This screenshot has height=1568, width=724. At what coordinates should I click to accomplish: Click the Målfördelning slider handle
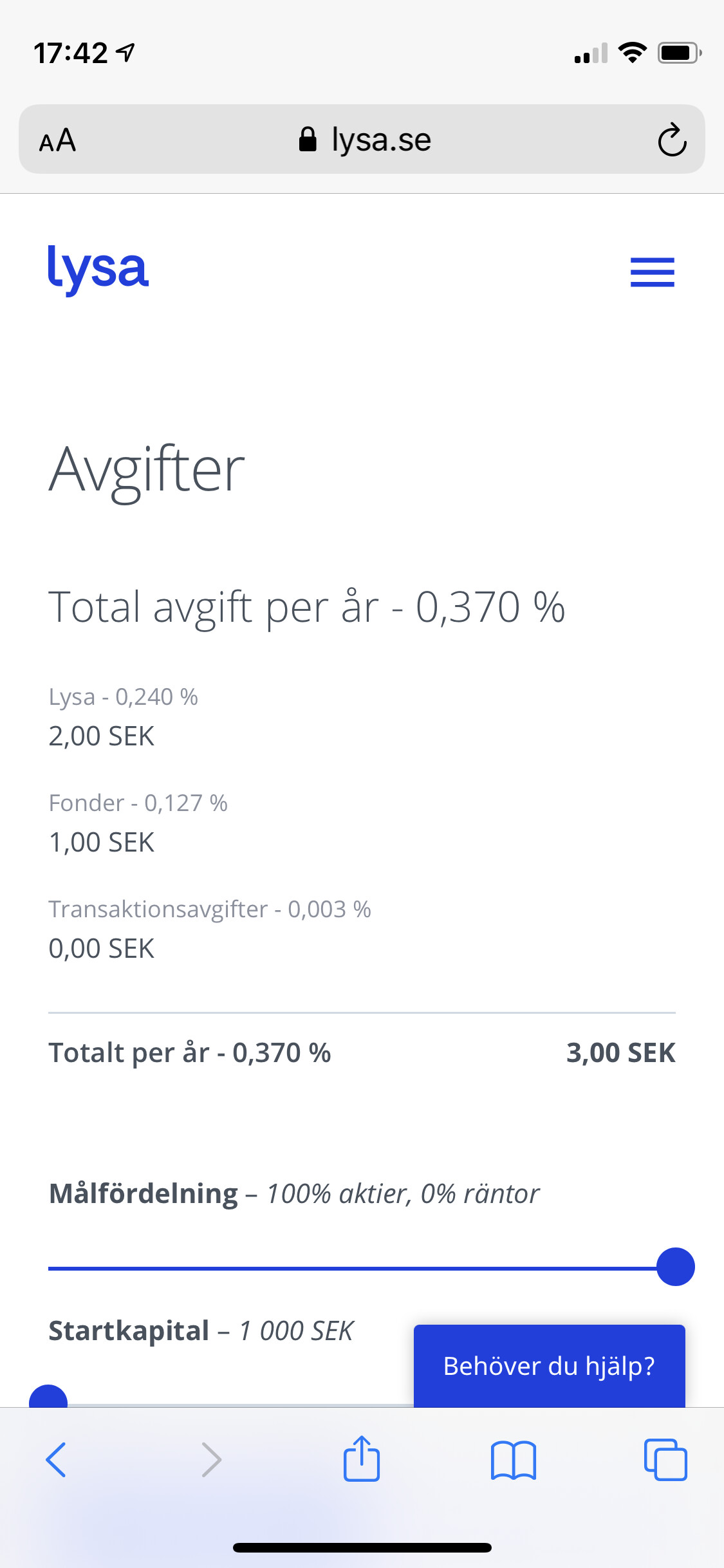tap(675, 1267)
